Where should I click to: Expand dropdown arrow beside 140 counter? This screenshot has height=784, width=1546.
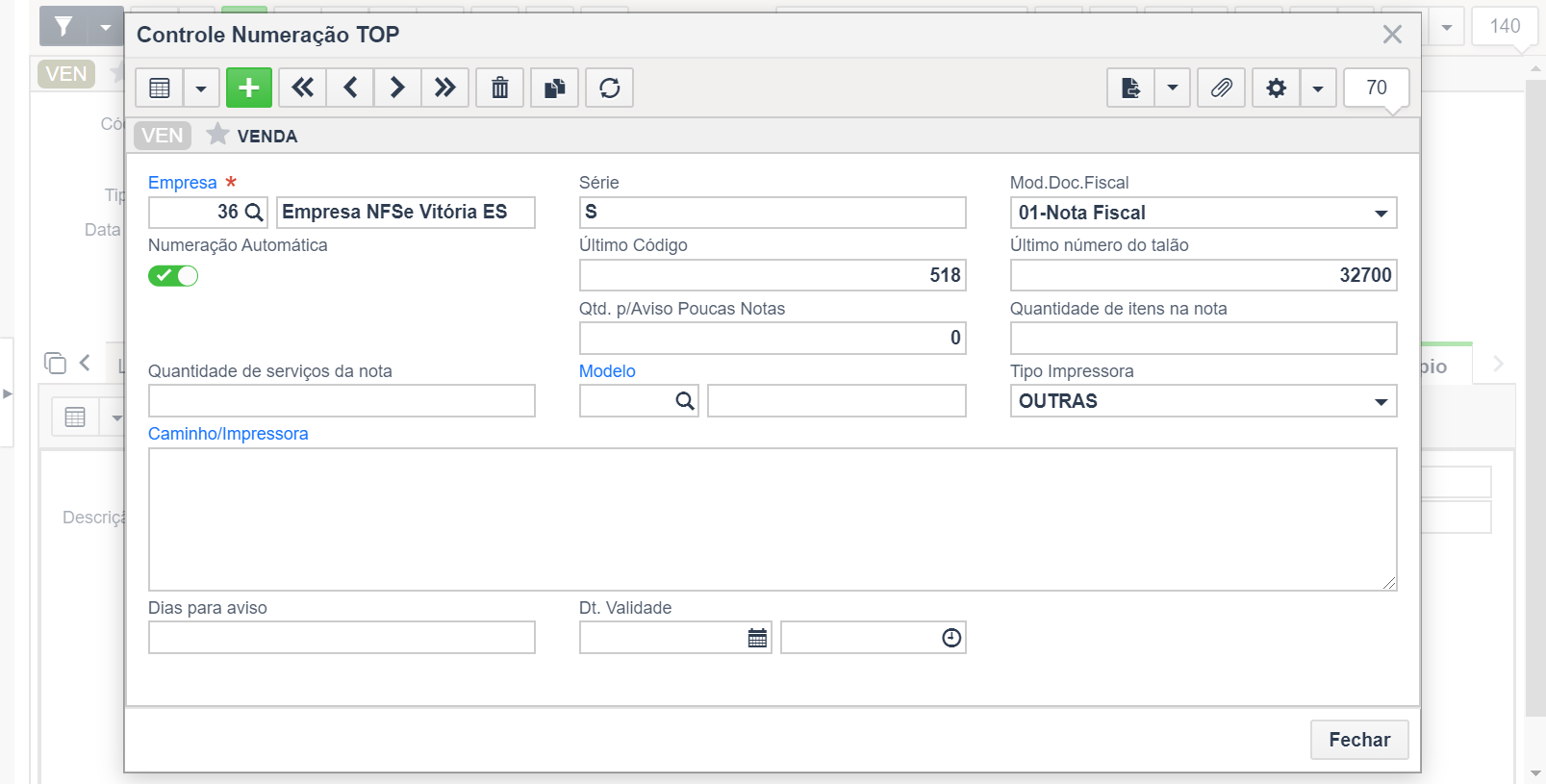(1447, 27)
